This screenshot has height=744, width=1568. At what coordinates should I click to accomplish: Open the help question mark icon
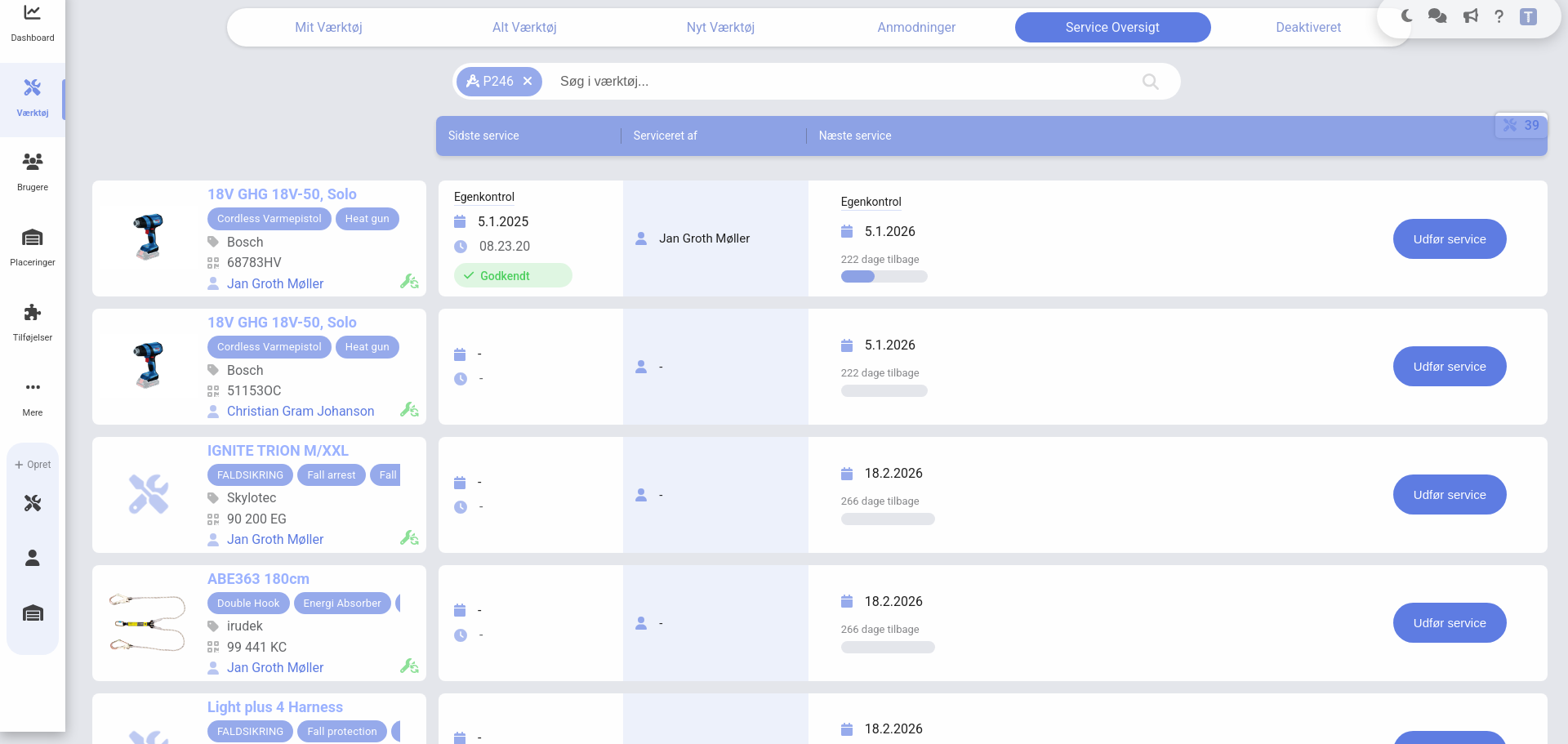coord(1499,16)
